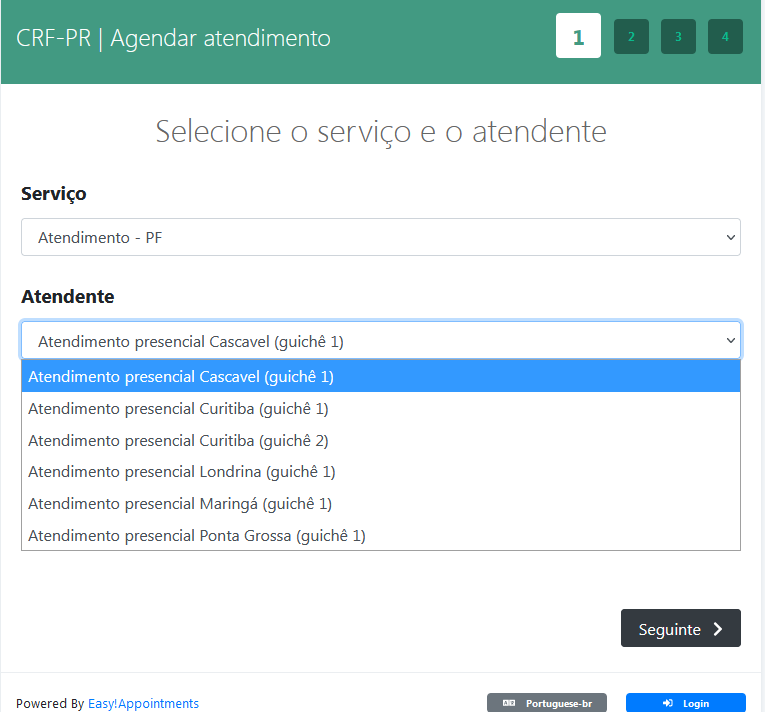Click the step 4 indicator box
The image size is (765, 712).
725,36
